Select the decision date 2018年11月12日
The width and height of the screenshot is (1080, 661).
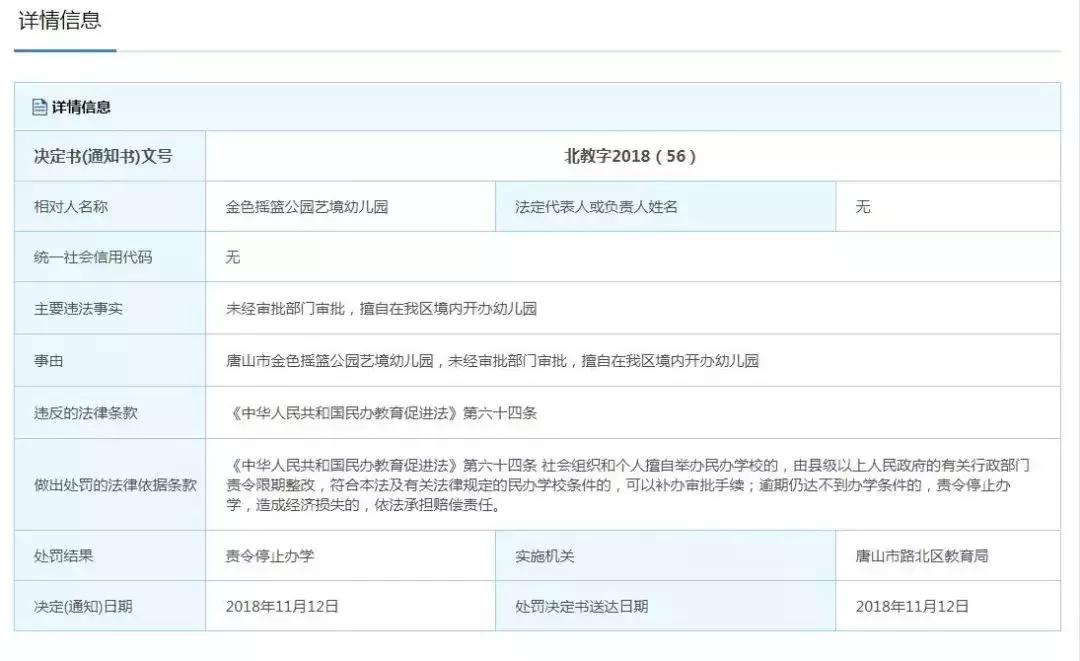pos(282,607)
